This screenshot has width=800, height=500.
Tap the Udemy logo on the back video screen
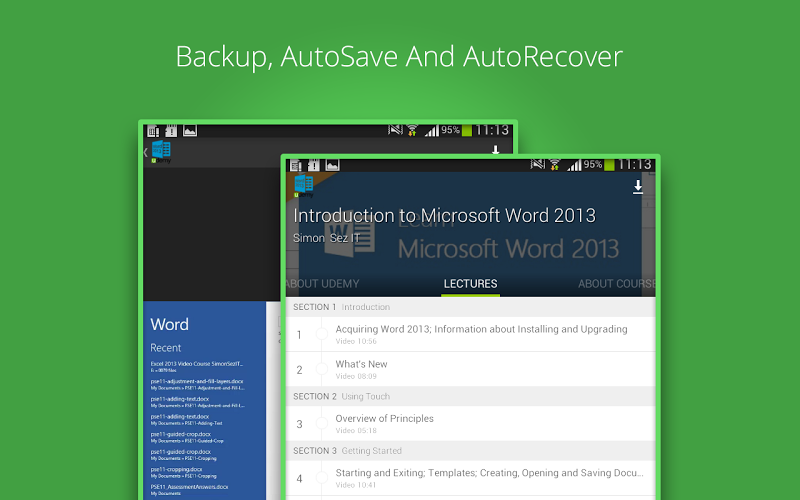point(161,152)
